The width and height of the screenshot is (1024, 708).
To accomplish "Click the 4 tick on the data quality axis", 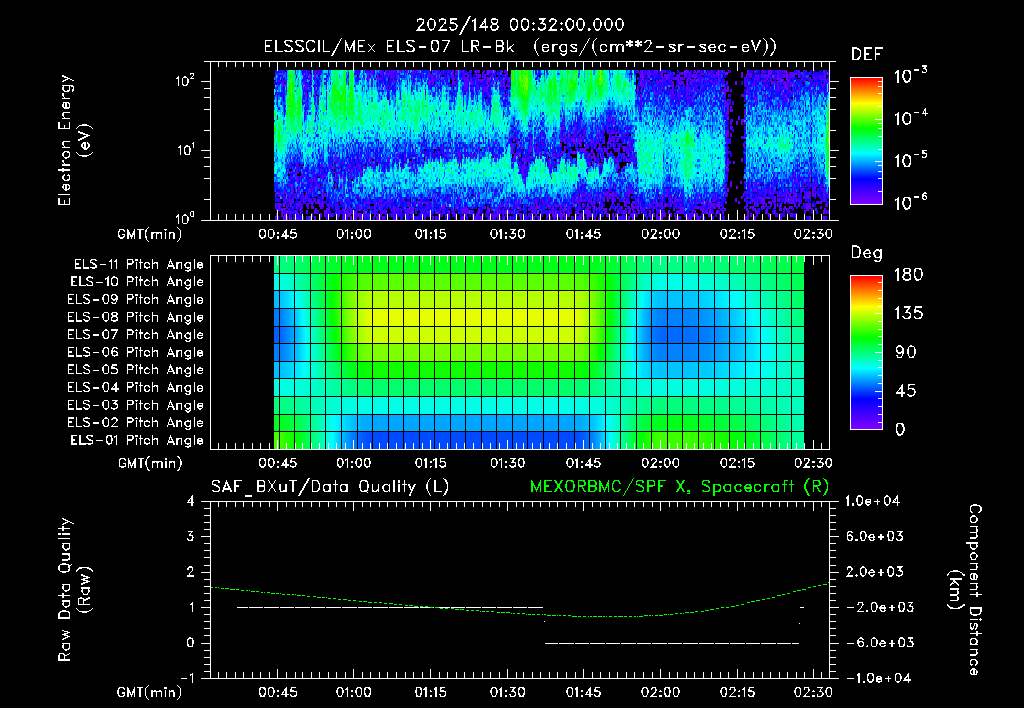I will click(190, 501).
